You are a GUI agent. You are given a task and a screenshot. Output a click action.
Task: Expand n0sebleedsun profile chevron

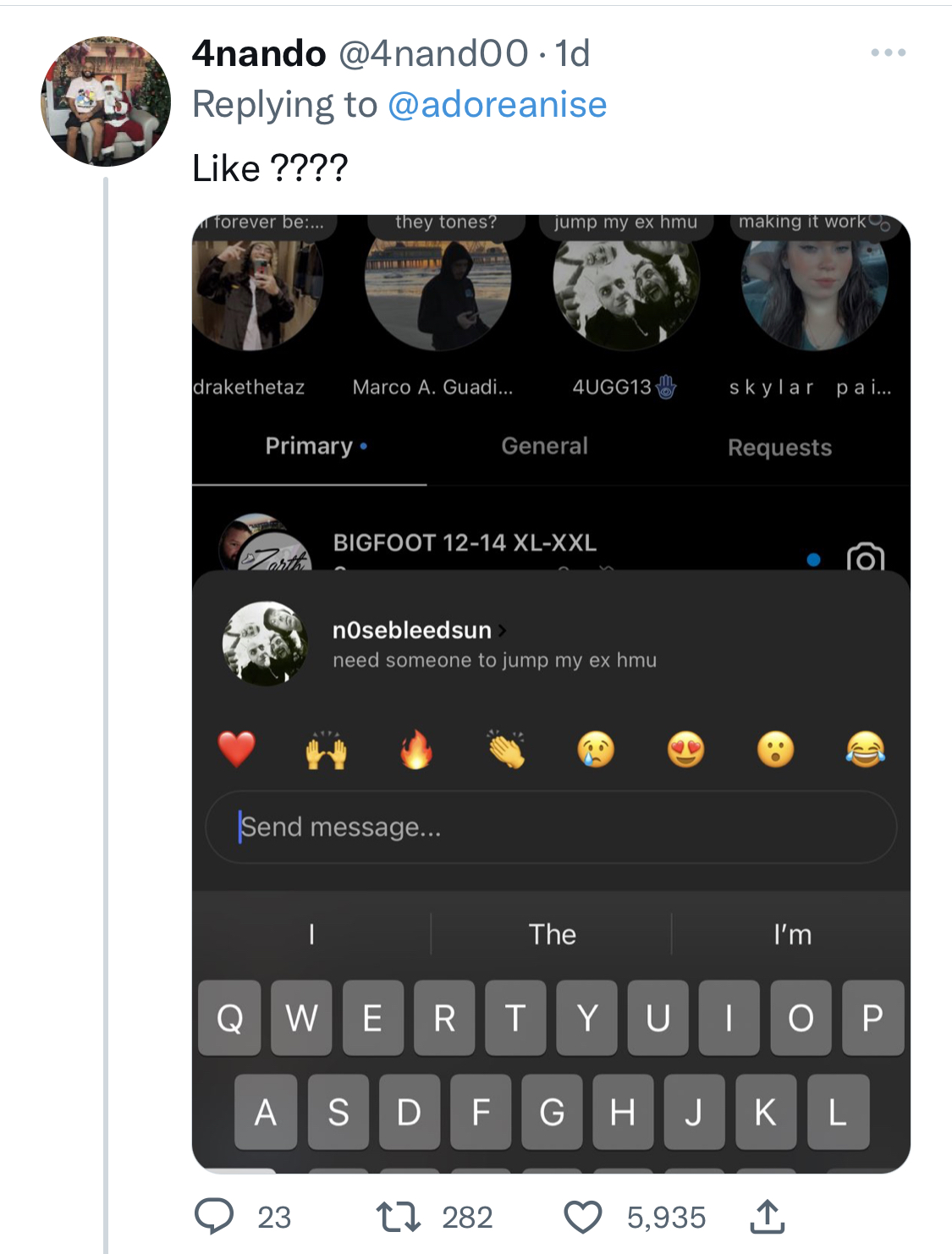(x=502, y=630)
